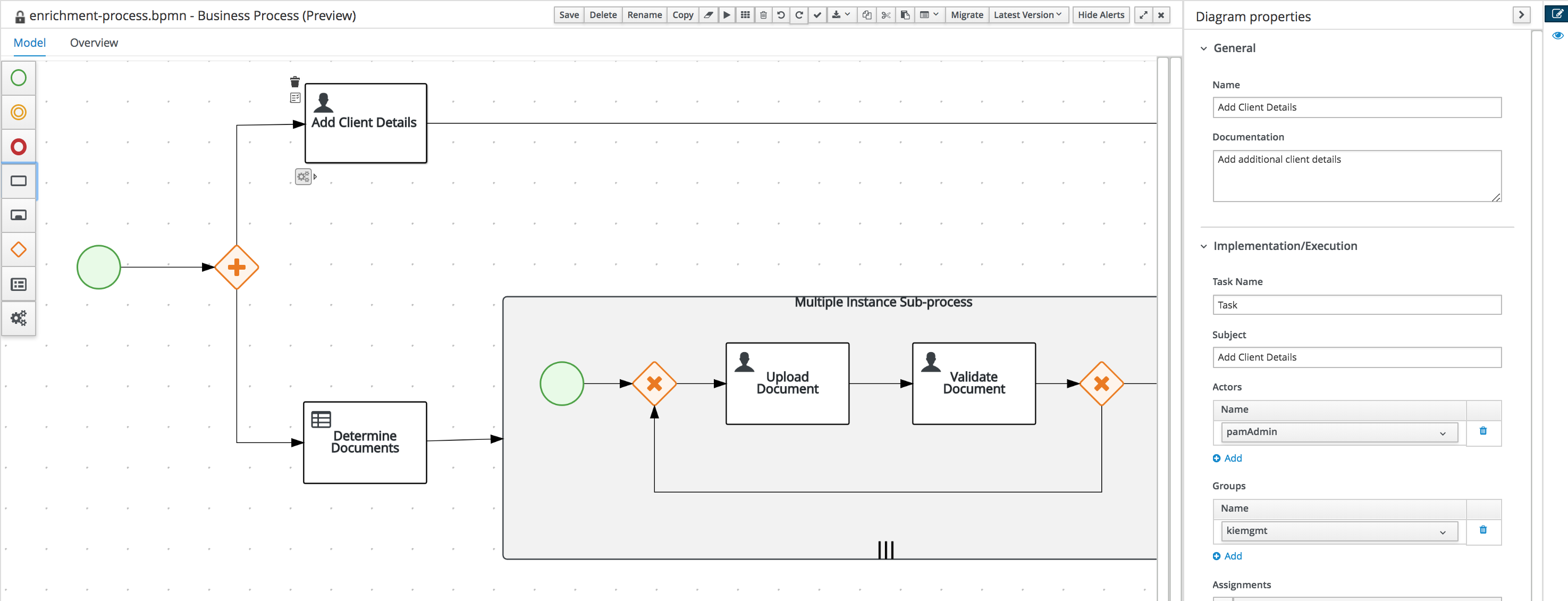Select the End Events palette icon
Screen dimensions: 1568x601
(18, 147)
